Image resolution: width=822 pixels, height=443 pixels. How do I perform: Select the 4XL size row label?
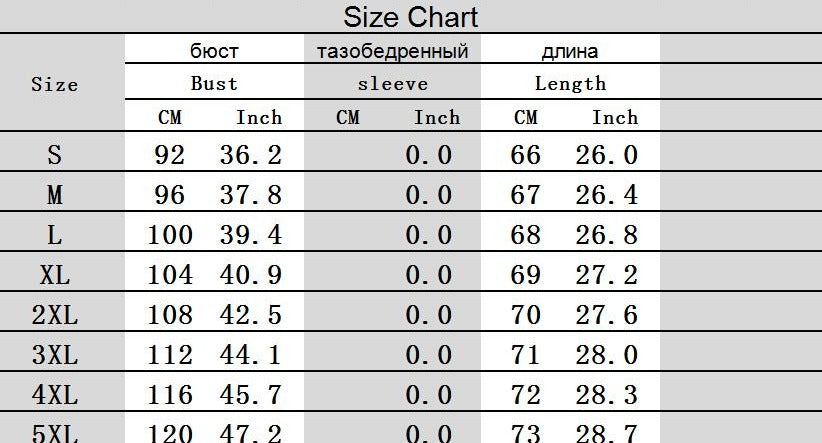click(54, 395)
